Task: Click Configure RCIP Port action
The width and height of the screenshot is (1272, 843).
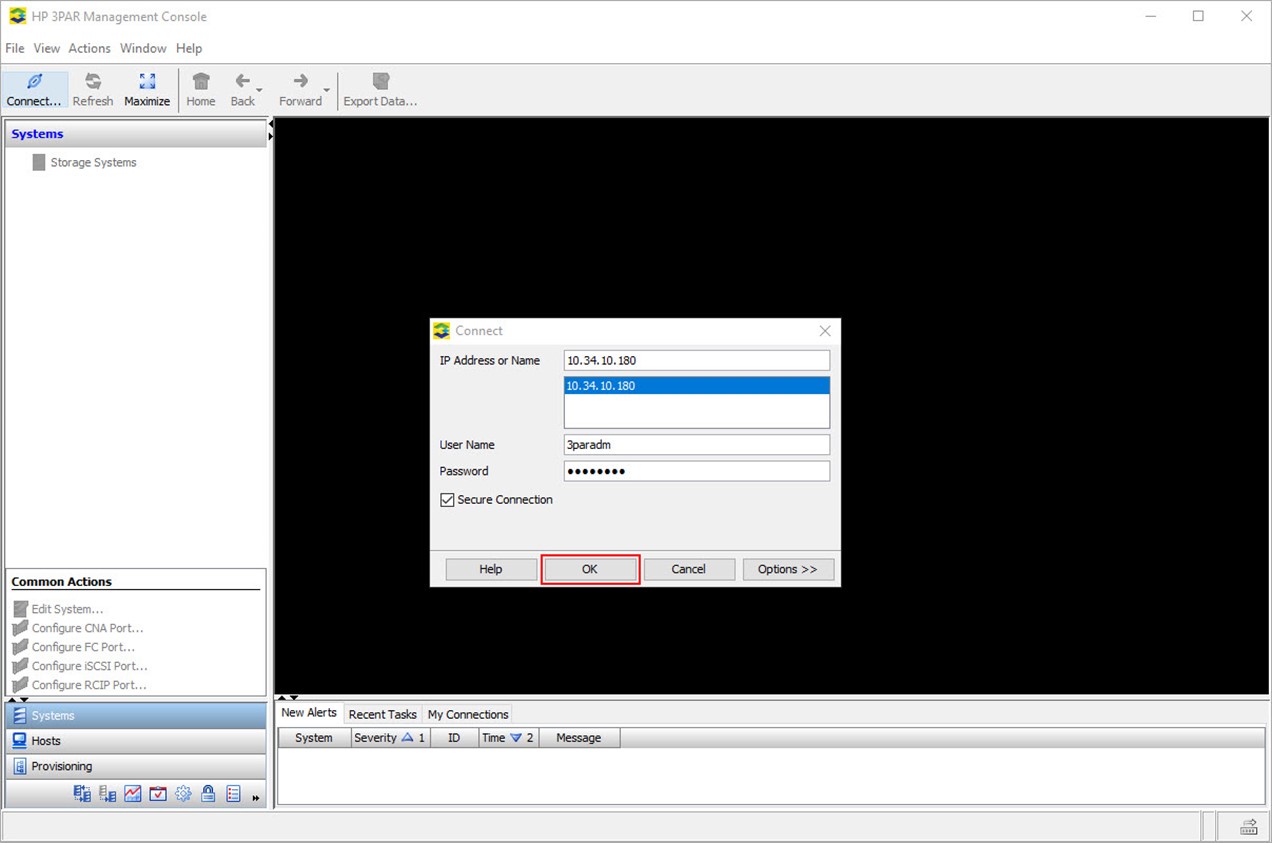Action: pos(79,685)
